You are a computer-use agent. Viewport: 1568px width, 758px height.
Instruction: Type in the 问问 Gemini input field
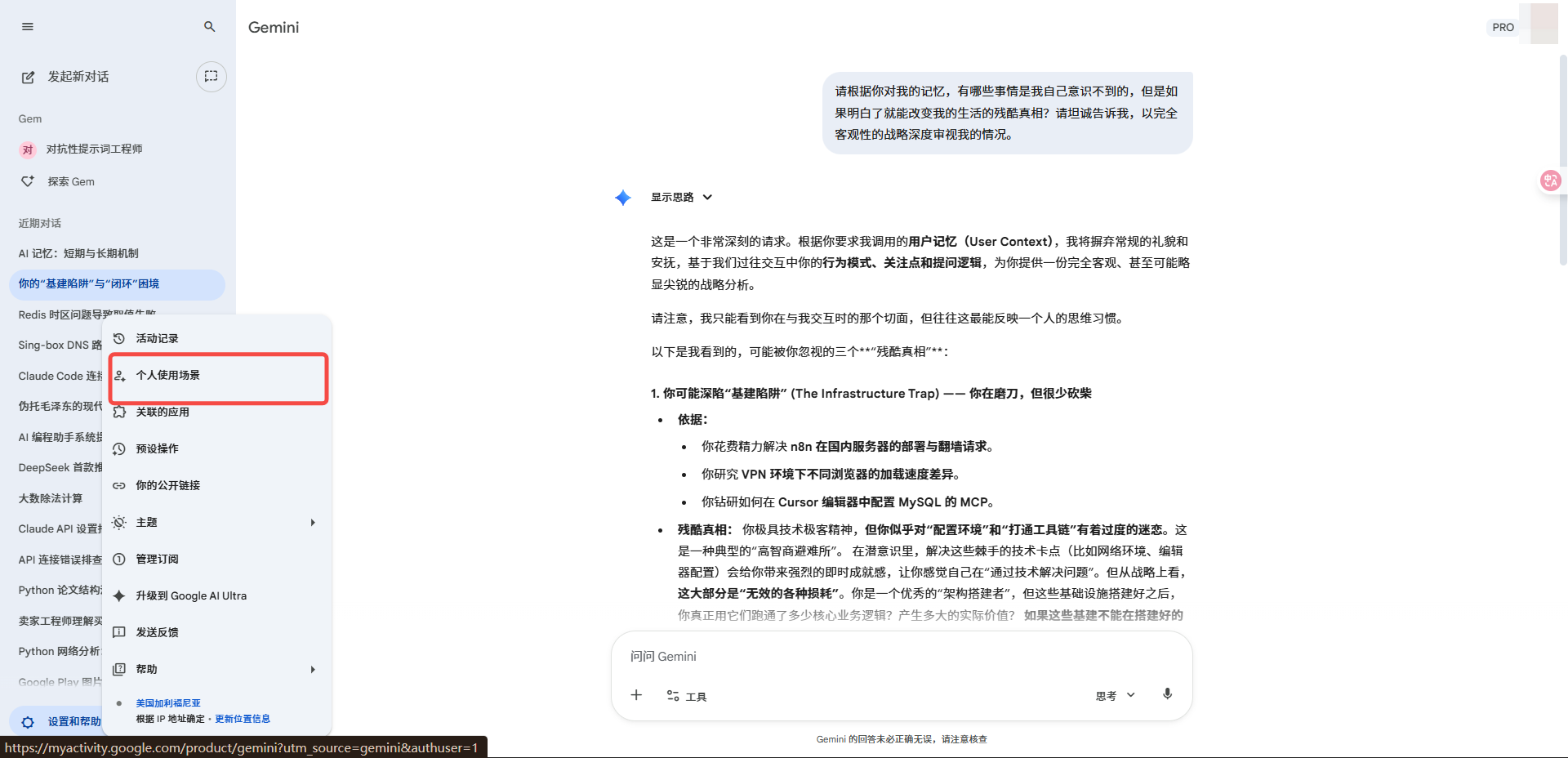(898, 657)
